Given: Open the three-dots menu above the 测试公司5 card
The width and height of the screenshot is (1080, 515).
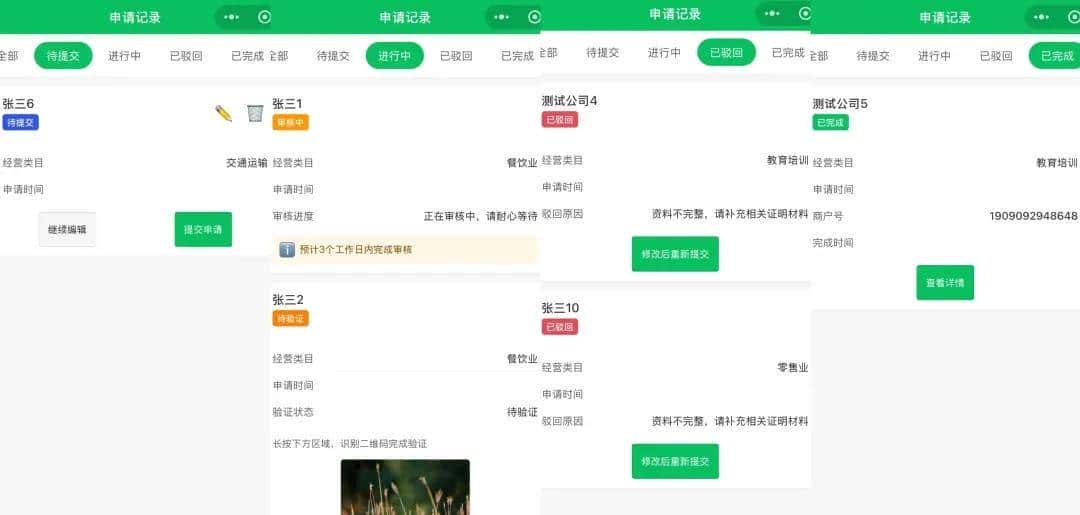Looking at the screenshot, I should tap(1042, 17).
